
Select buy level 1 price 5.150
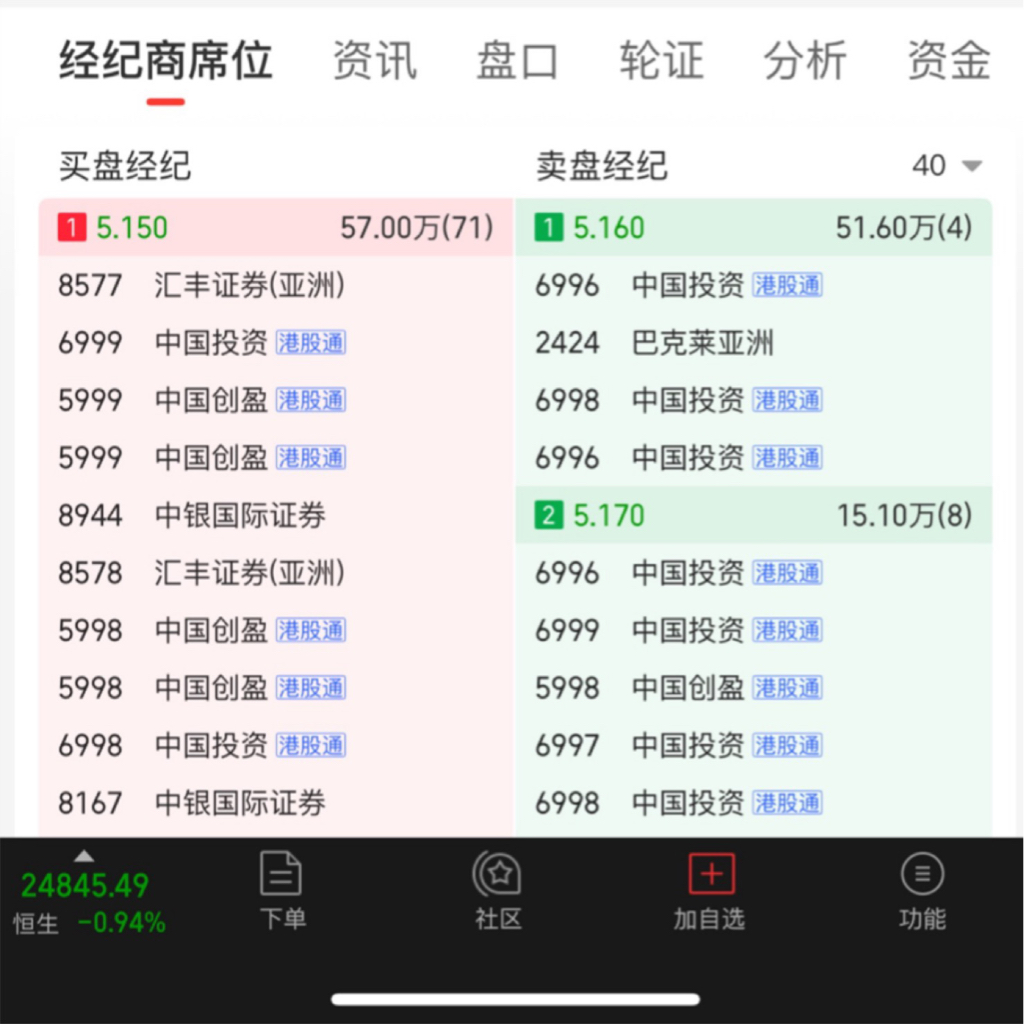tap(132, 228)
